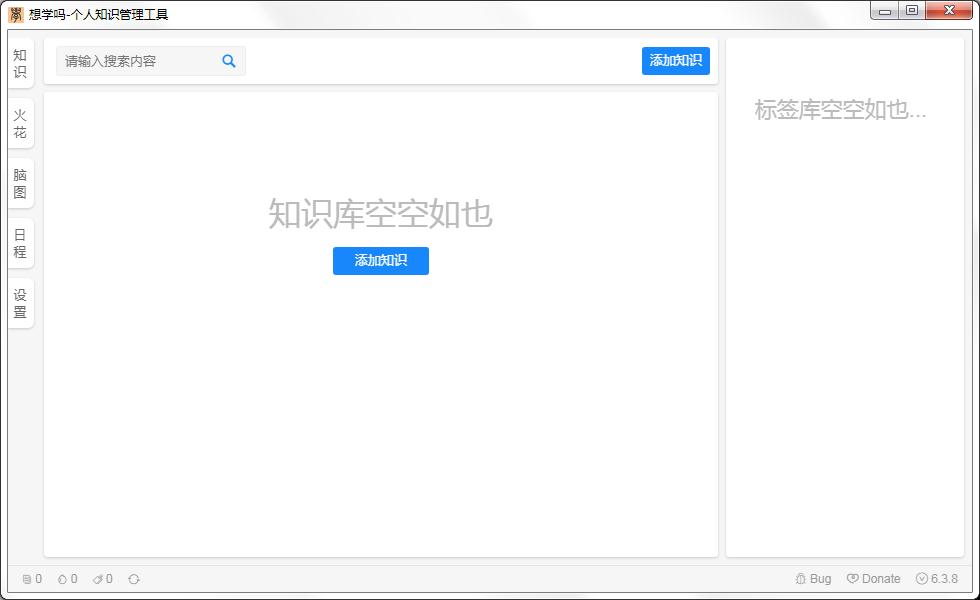Open the 知识 sidebar tab

coord(20,63)
